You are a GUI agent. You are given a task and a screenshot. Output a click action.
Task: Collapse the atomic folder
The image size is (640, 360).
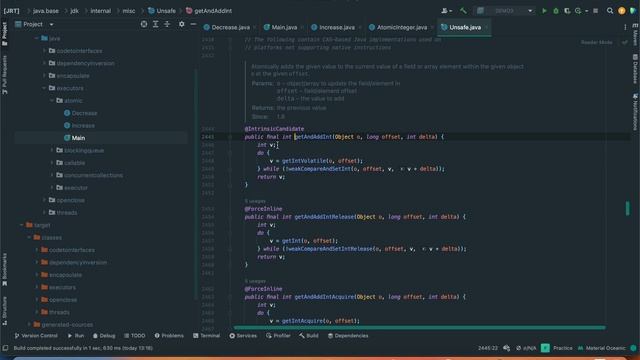click(x=52, y=100)
